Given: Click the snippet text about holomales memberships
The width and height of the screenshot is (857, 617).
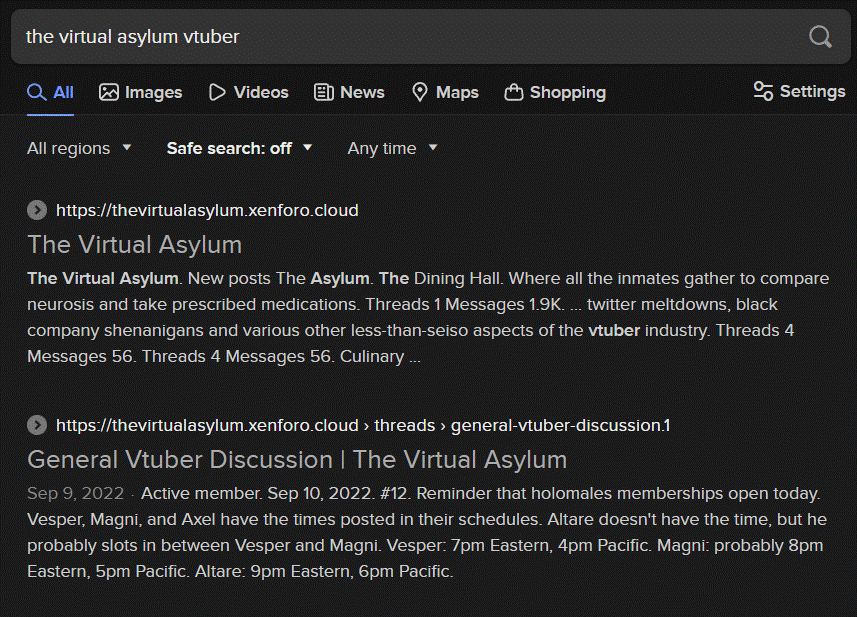Looking at the screenshot, I should [427, 532].
